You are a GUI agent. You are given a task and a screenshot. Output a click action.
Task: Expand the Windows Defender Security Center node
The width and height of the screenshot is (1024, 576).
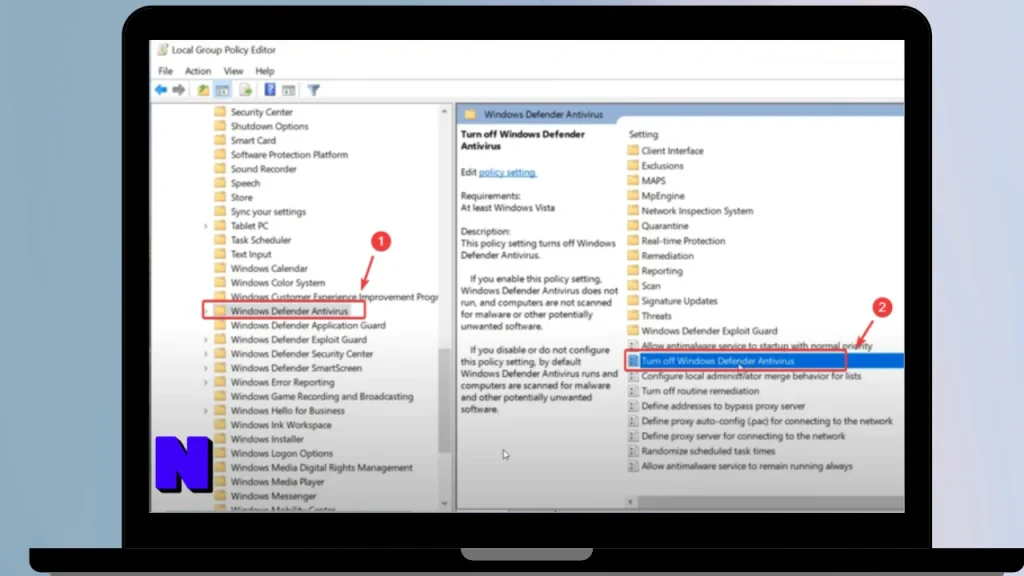coord(206,354)
